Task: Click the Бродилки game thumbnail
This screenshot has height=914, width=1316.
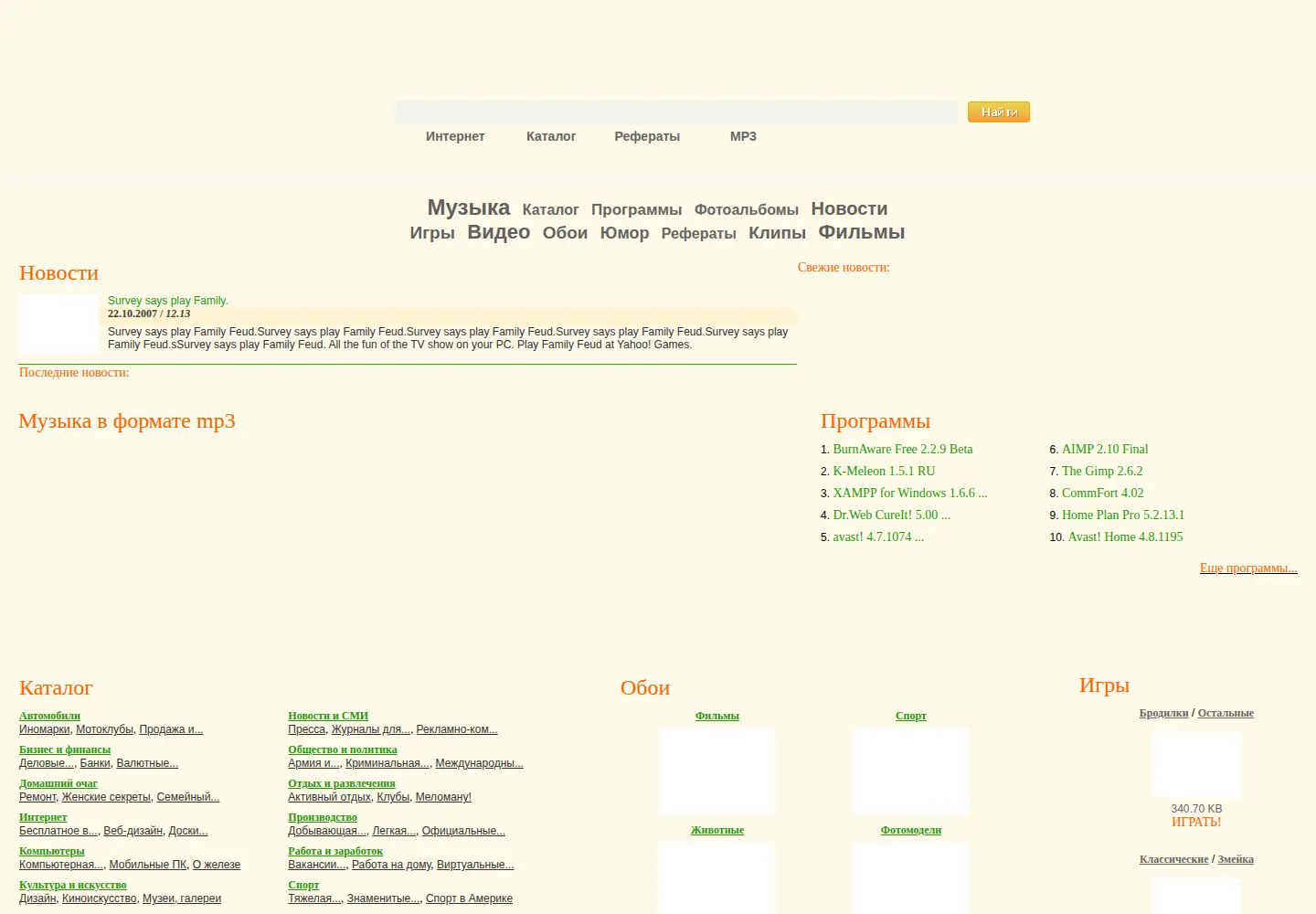Action: pos(1196,764)
